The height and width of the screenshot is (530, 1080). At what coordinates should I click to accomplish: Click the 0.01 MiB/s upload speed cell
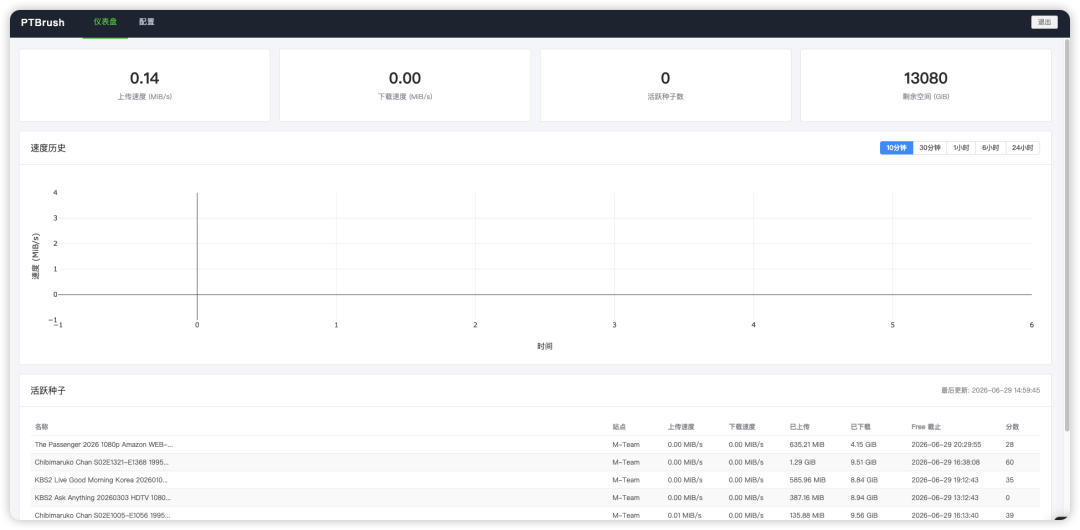point(685,516)
